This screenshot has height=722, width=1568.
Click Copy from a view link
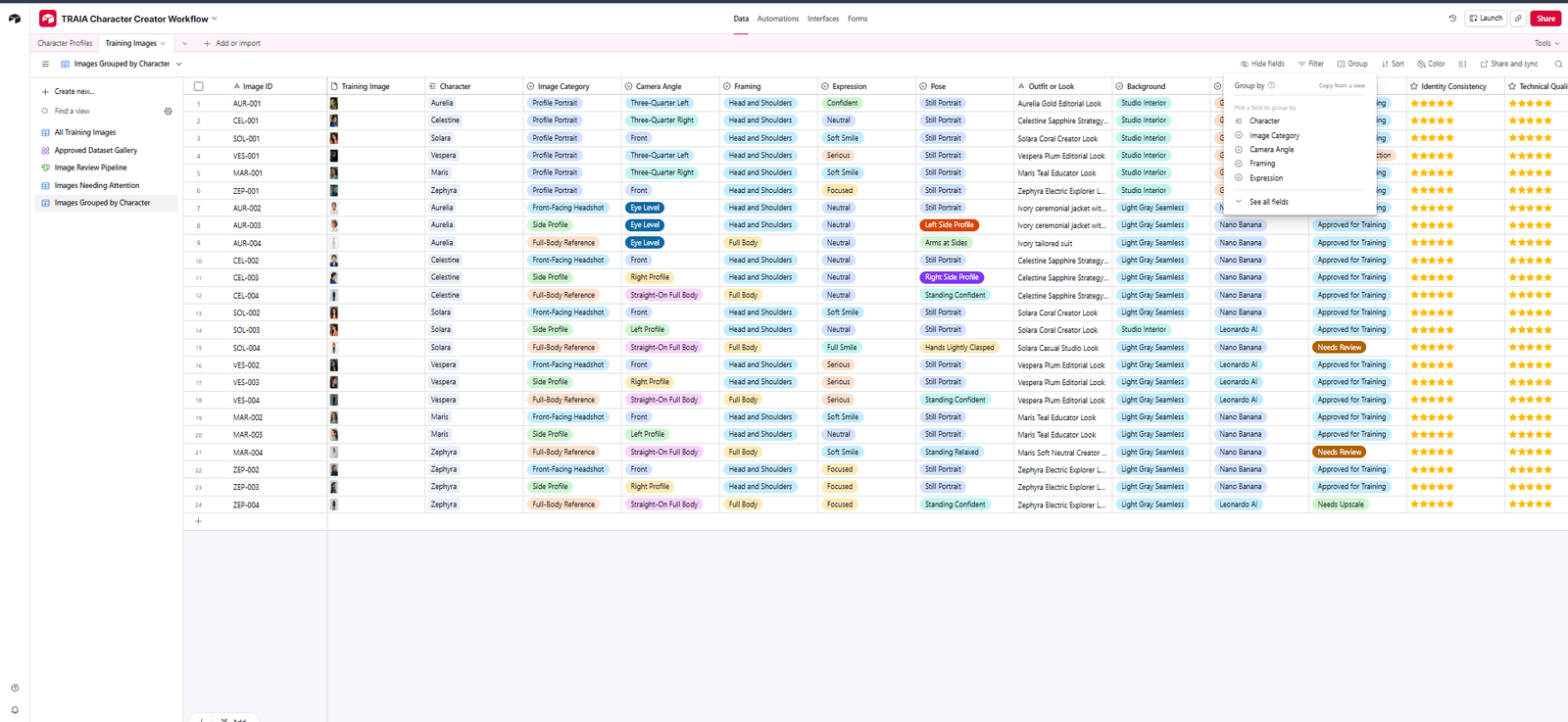(x=1342, y=85)
